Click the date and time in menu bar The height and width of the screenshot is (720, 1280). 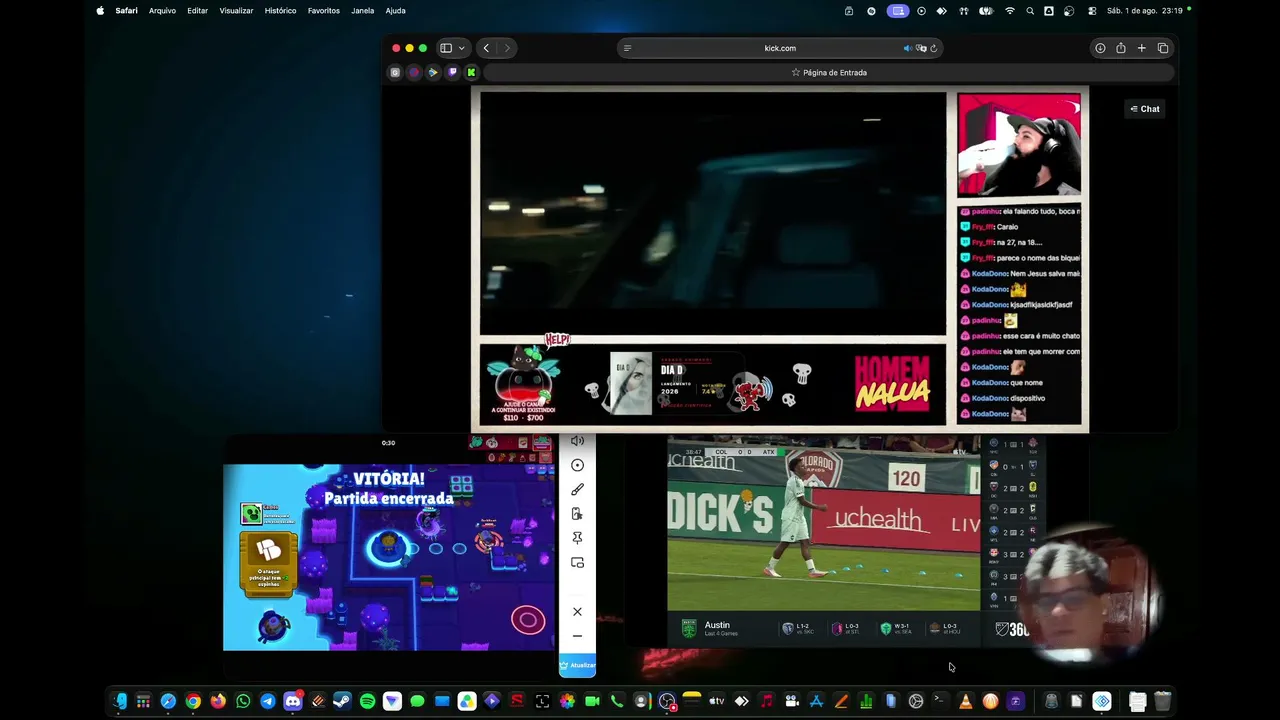coord(1145,11)
